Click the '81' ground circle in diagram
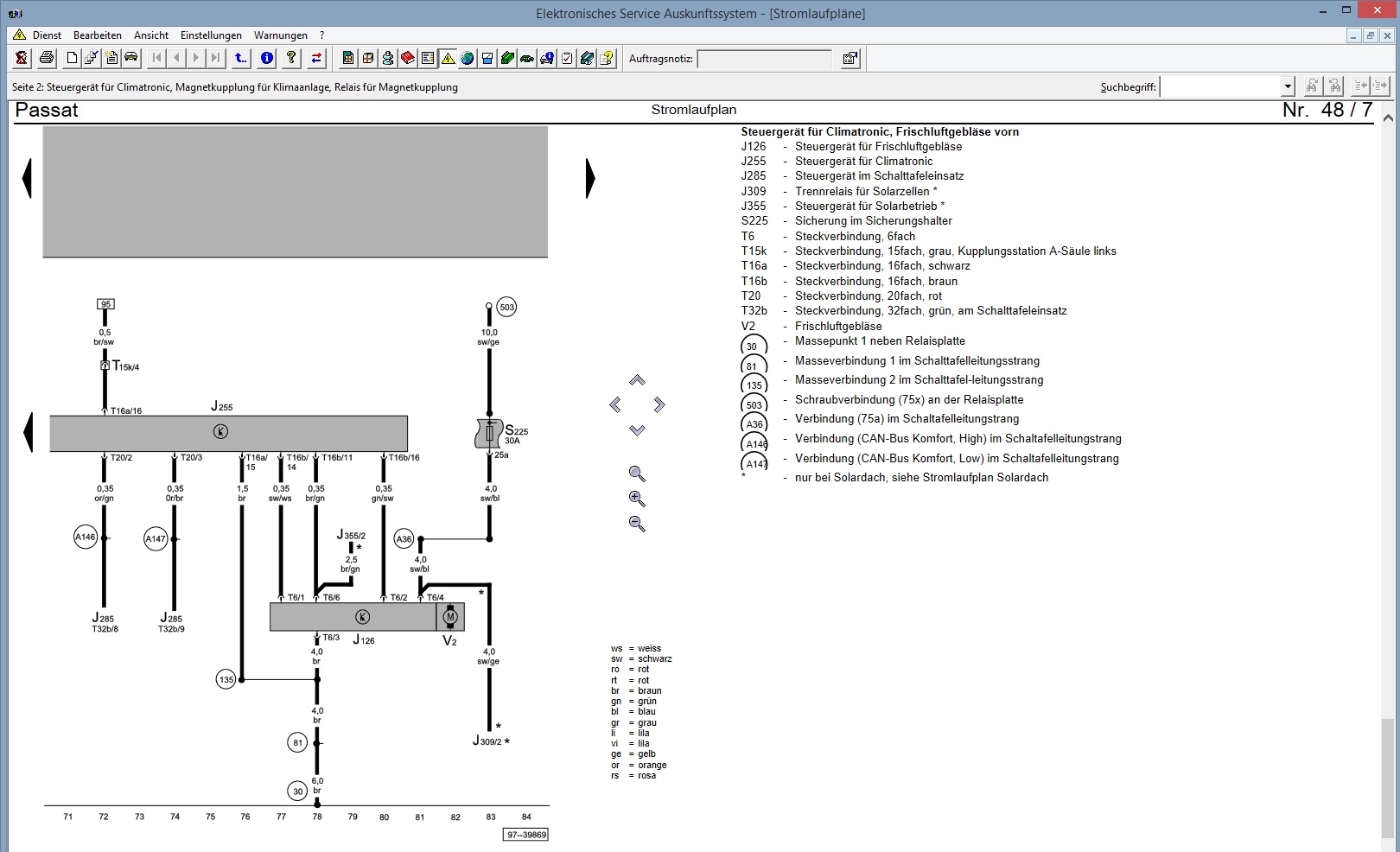The width and height of the screenshot is (1400, 852). click(297, 742)
